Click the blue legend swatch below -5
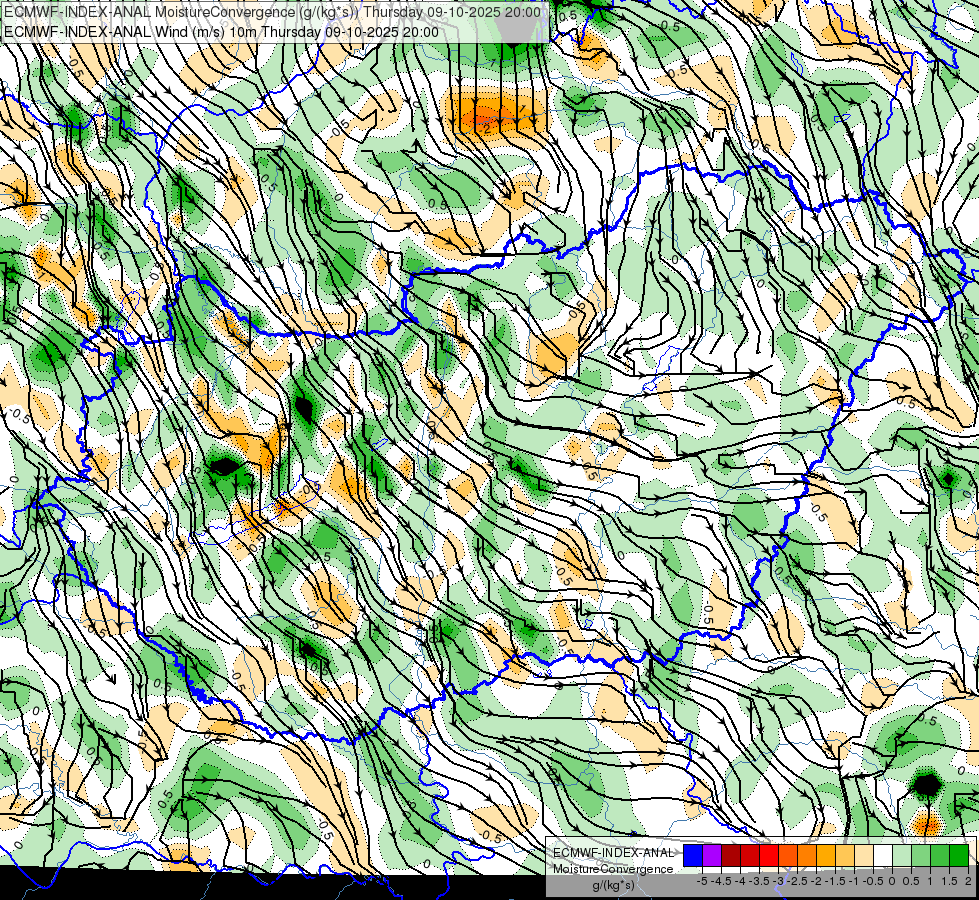Image resolution: width=979 pixels, height=900 pixels. point(693,856)
